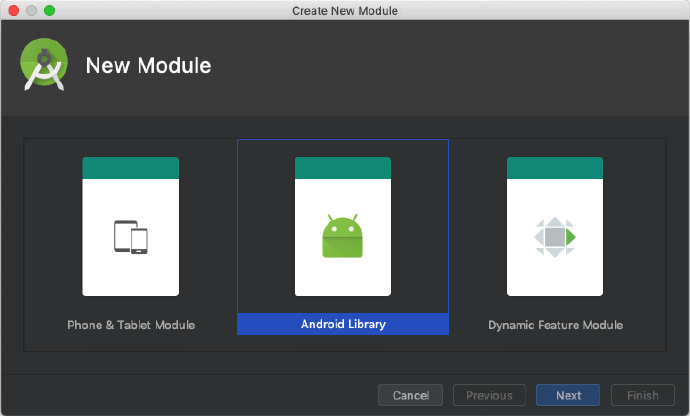Click the Phone & Tablet Module label
Image resolution: width=690 pixels, height=416 pixels.
tap(131, 325)
